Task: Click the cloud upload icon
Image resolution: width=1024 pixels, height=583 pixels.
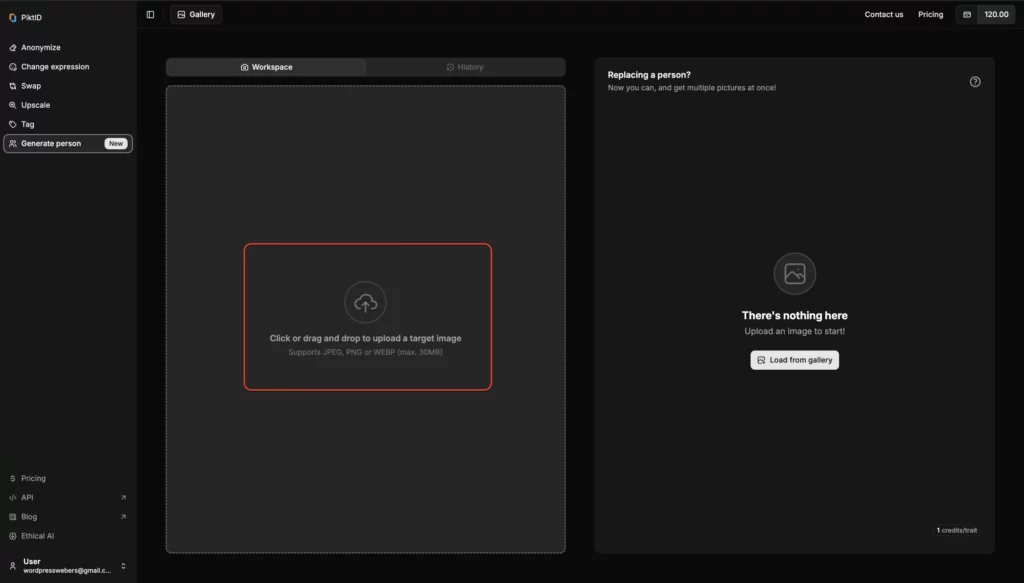Action: coord(365,302)
